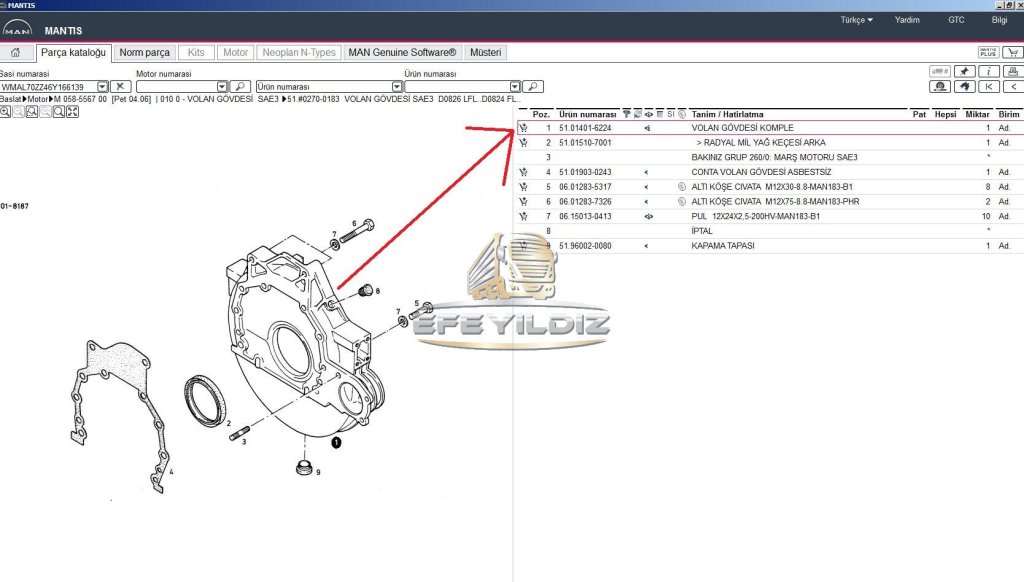The image size is (1024, 582).
Task: Click BAKINIZ GRUP 260/0: MARŞ MOTORU SAE3 reference
Action: point(775,157)
